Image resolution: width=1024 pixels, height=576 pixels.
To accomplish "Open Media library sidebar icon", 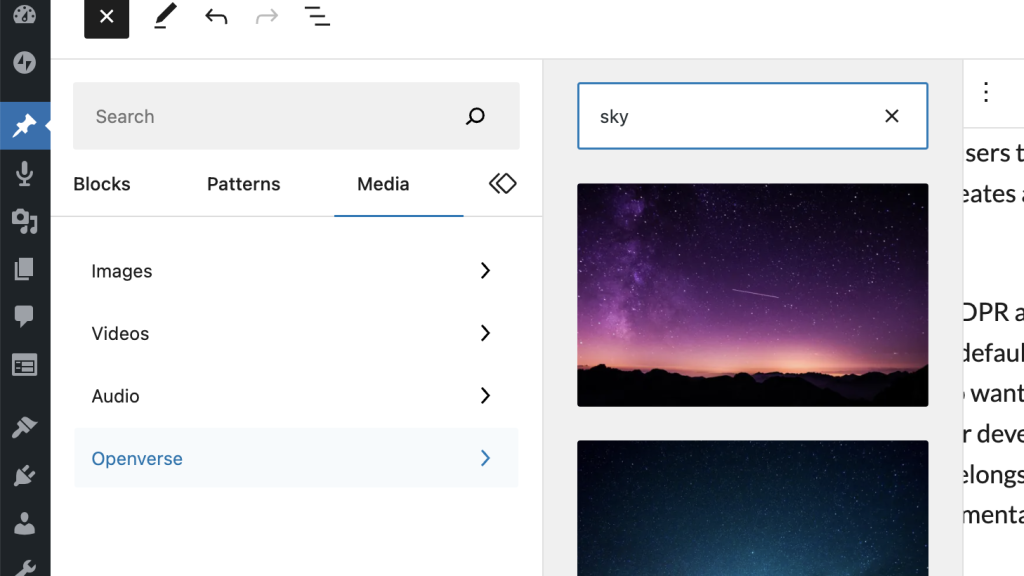I will 24,221.
